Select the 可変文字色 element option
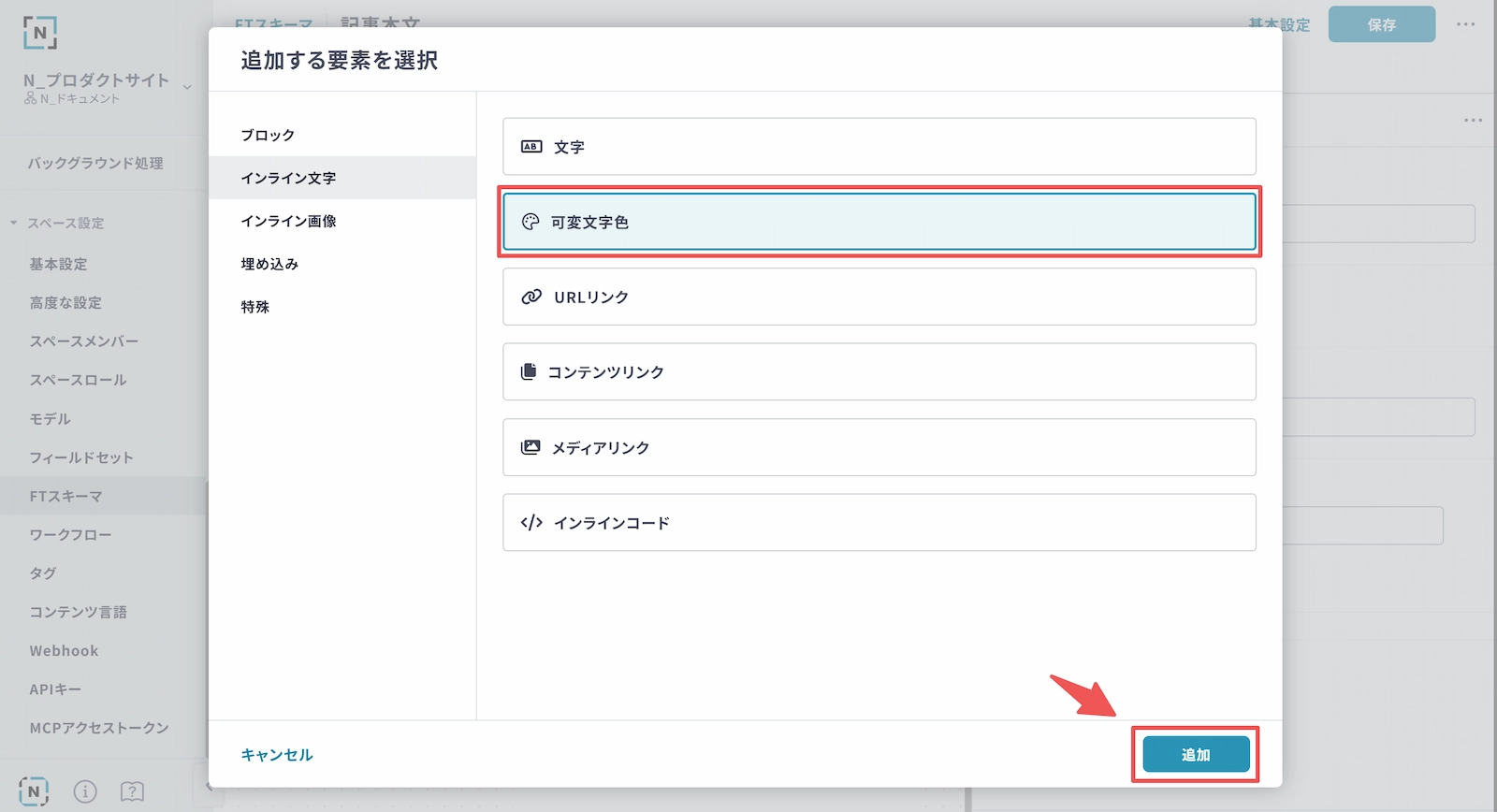 click(879, 222)
